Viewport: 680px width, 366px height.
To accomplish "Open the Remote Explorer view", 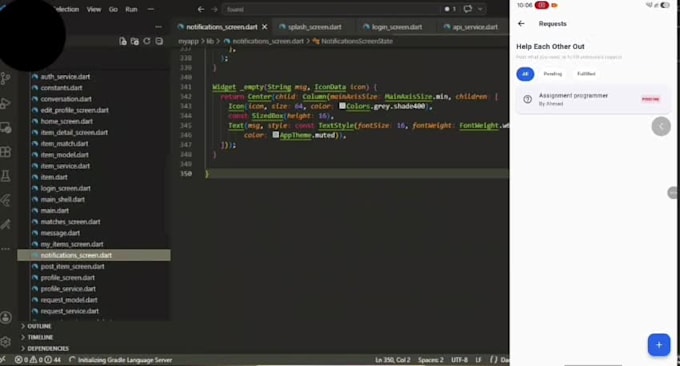I will pos(6,127).
